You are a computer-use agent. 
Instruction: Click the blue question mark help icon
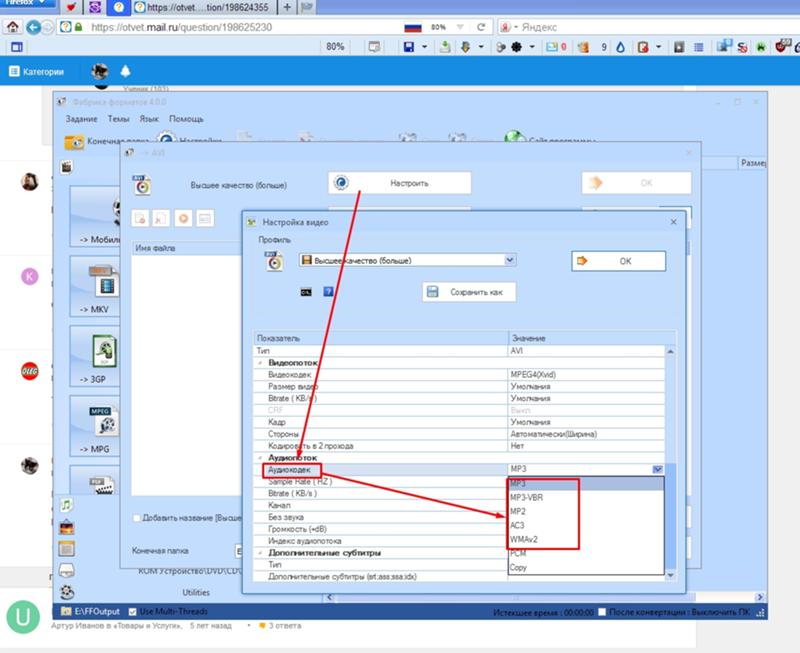click(x=329, y=291)
